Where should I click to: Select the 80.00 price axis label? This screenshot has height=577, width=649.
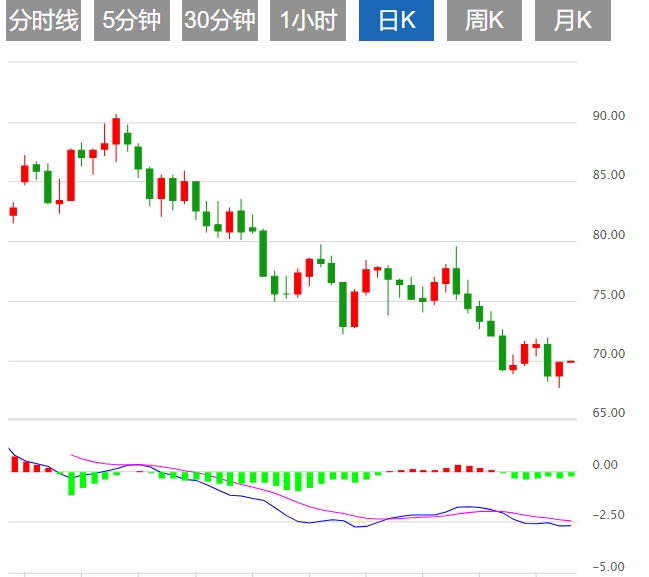608,235
